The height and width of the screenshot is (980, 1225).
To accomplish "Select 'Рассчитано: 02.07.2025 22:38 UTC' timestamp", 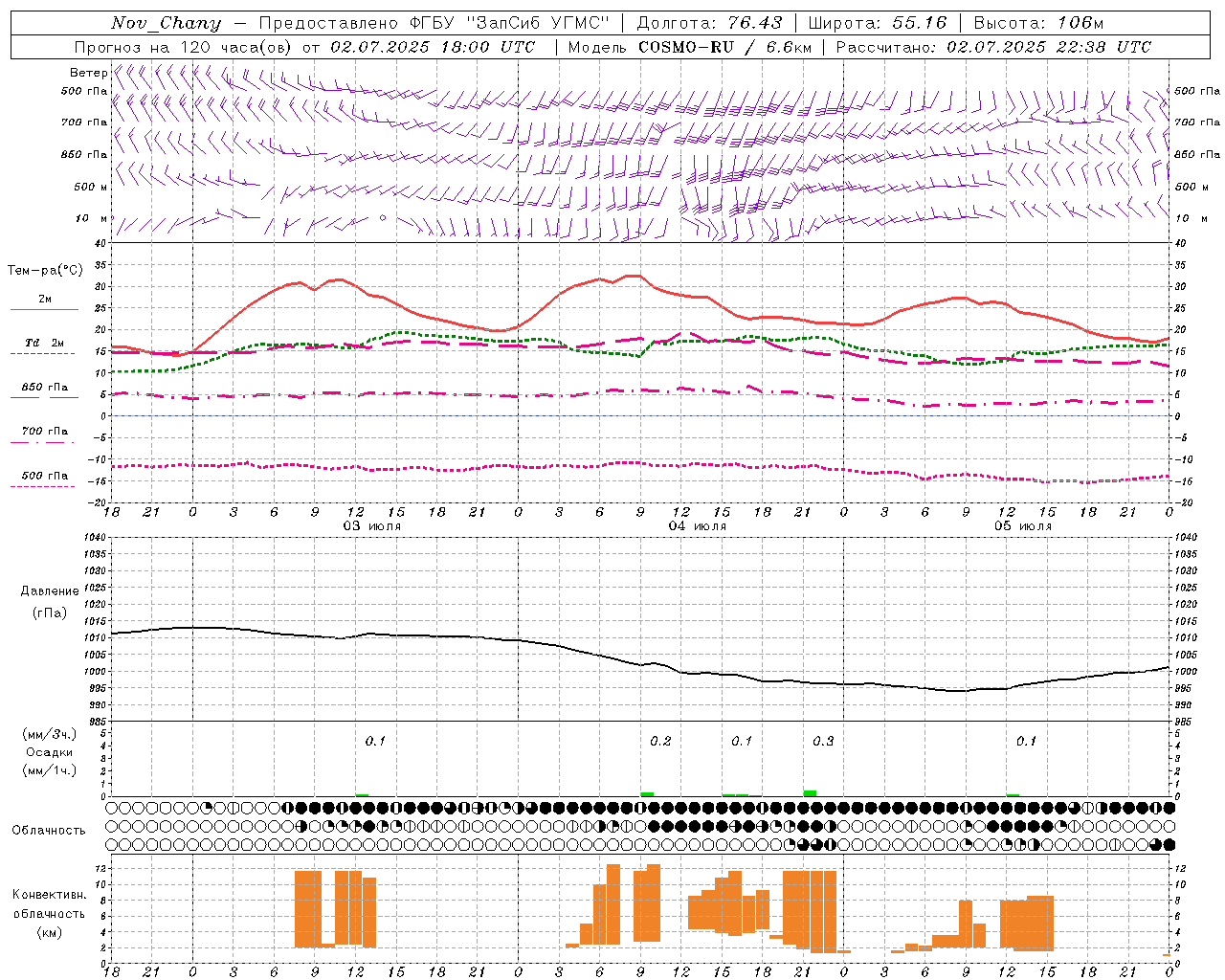I will 993,47.
